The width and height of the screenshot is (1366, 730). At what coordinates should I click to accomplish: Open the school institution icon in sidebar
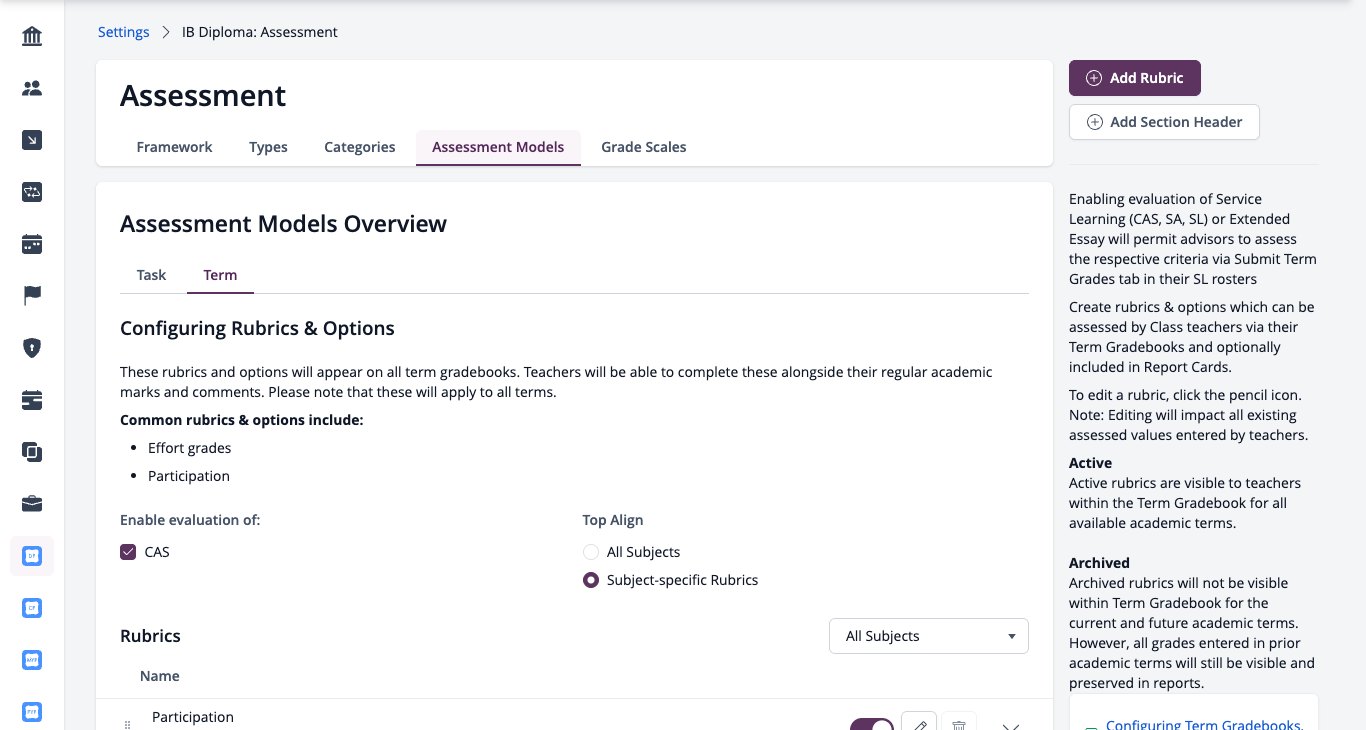pos(32,37)
